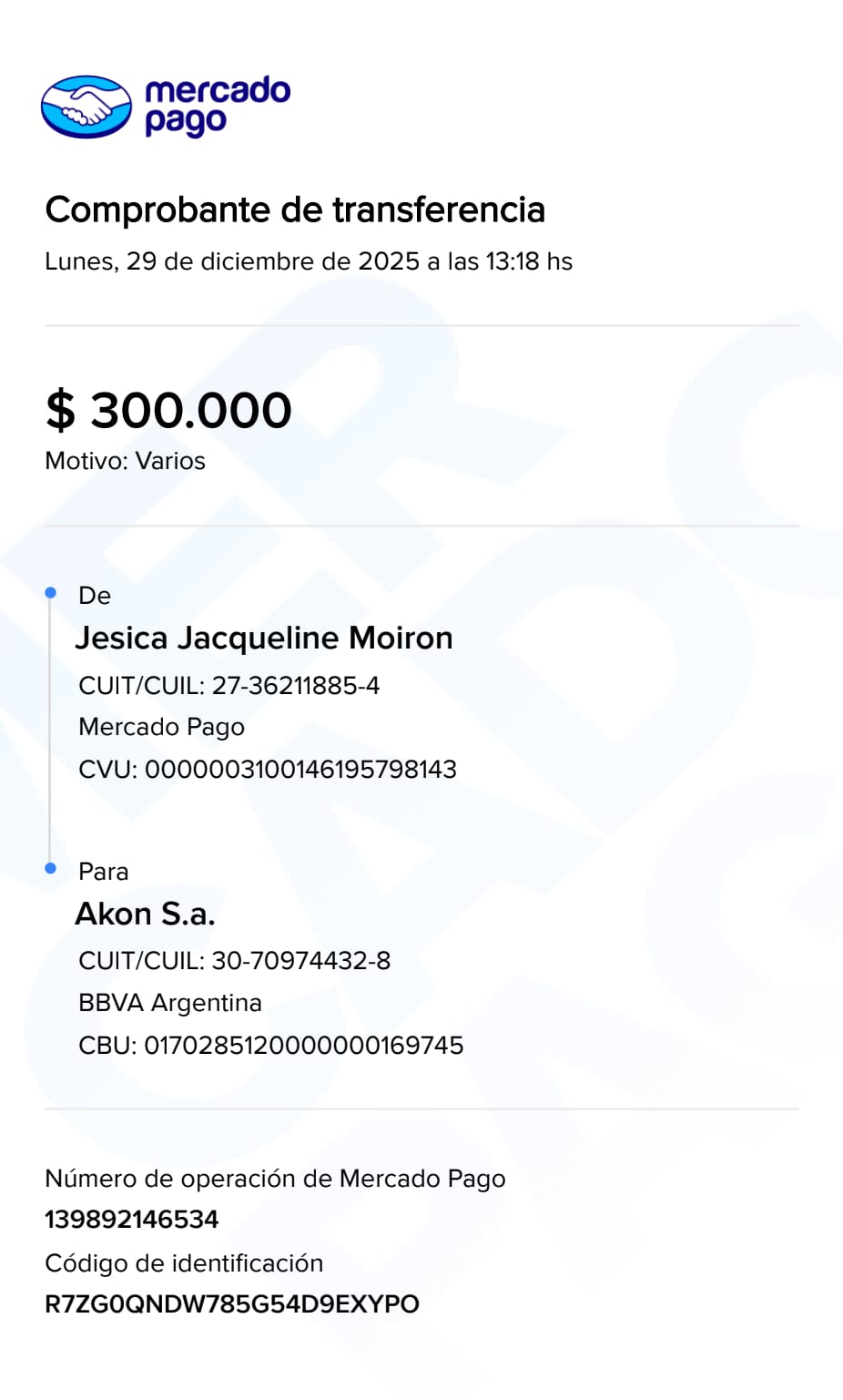Click sender name Jesica Jacqueline Moiron
The image size is (843, 1400).
264,639
